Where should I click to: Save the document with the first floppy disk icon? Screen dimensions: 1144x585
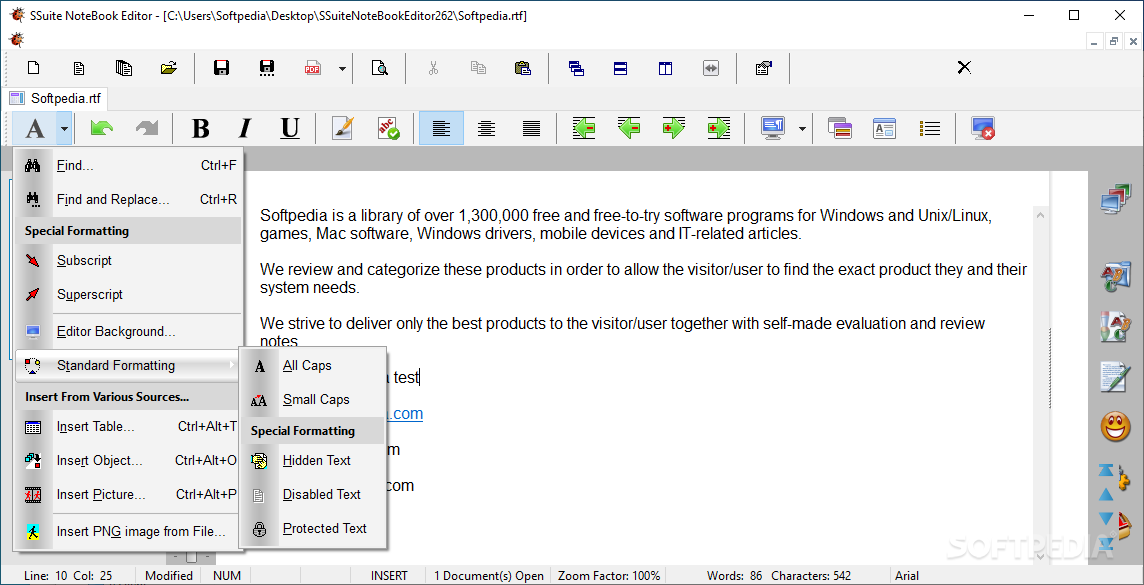[x=222, y=69]
